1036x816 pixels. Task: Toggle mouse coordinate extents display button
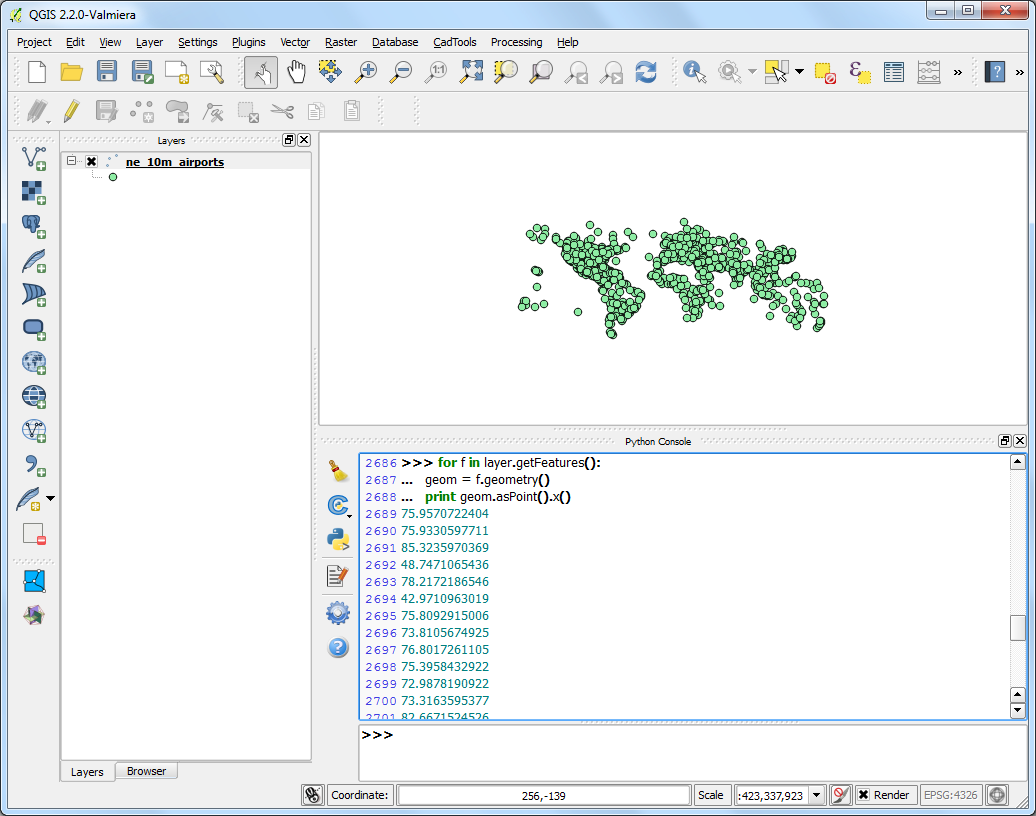pyautogui.click(x=313, y=795)
